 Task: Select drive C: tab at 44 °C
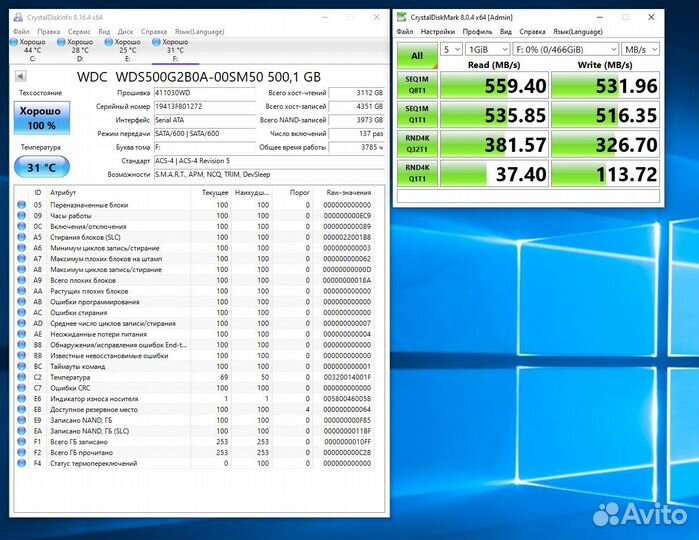click(32, 50)
